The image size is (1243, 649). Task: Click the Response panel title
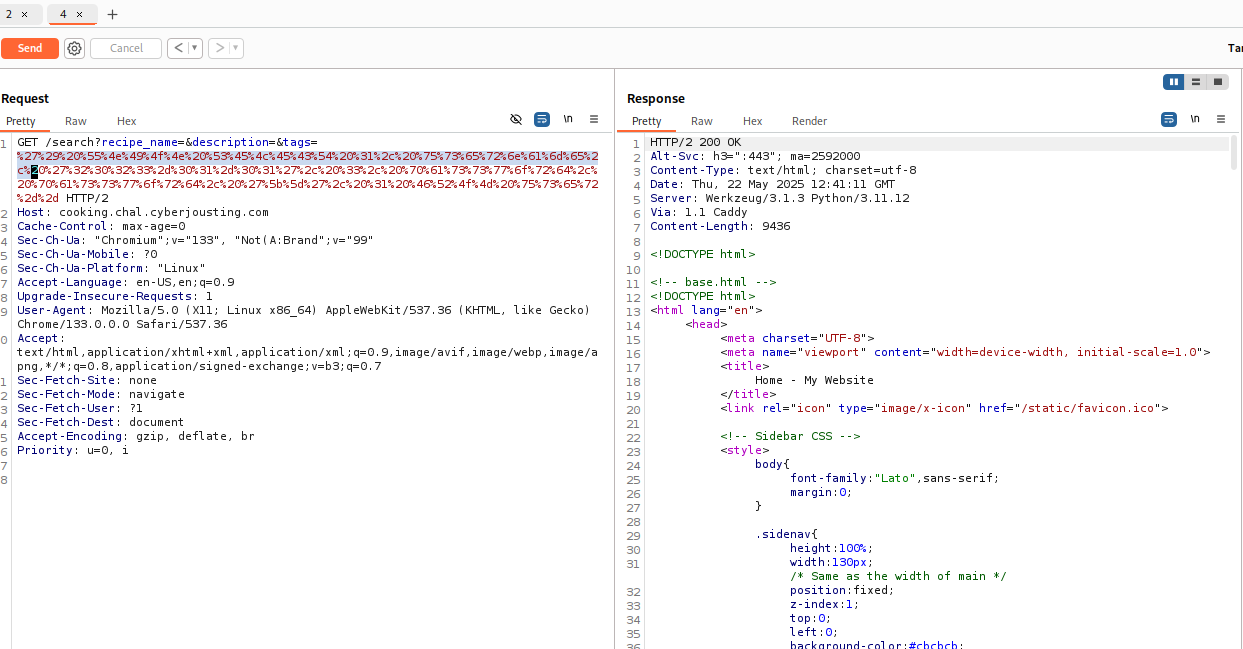coord(656,99)
